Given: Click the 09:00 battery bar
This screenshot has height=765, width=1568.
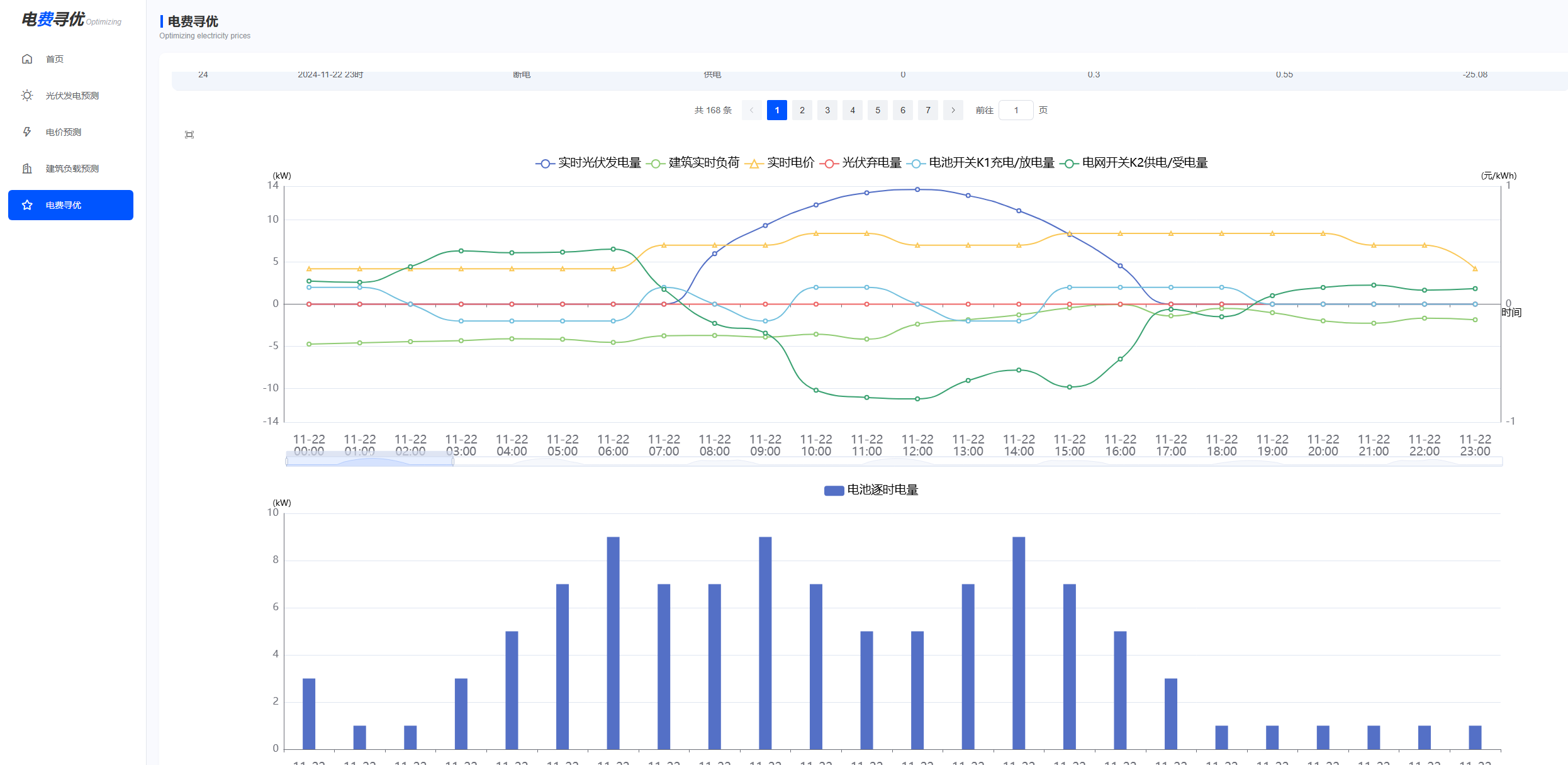Looking at the screenshot, I should pyautogui.click(x=765, y=643).
